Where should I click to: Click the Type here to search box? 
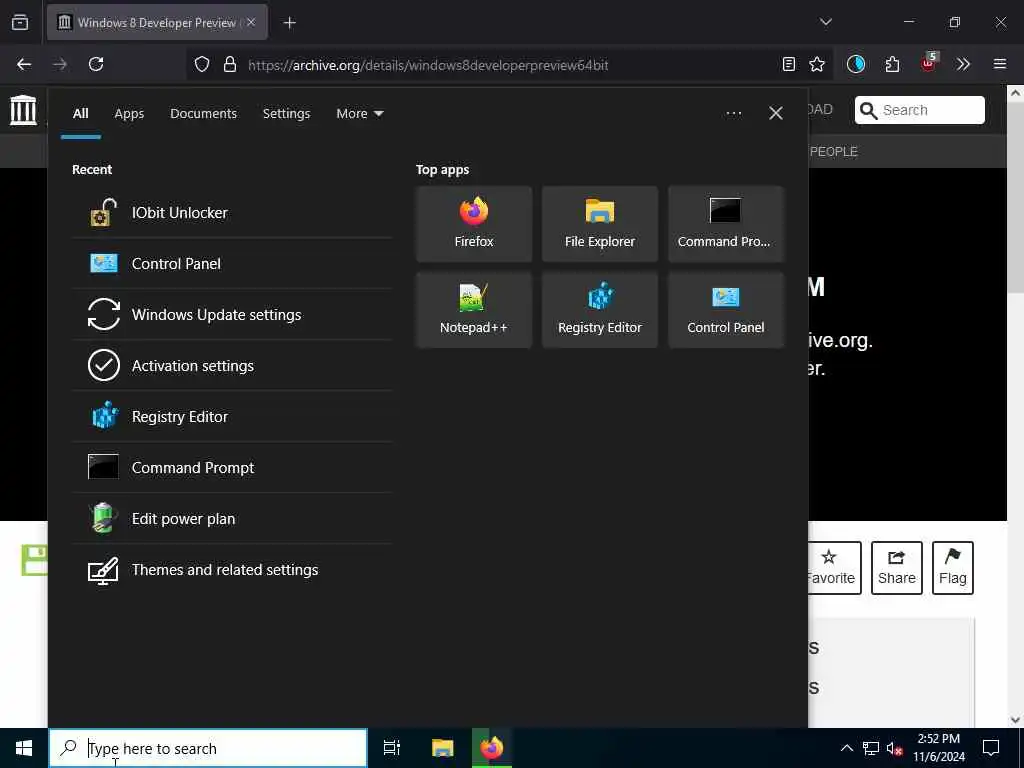(x=208, y=748)
